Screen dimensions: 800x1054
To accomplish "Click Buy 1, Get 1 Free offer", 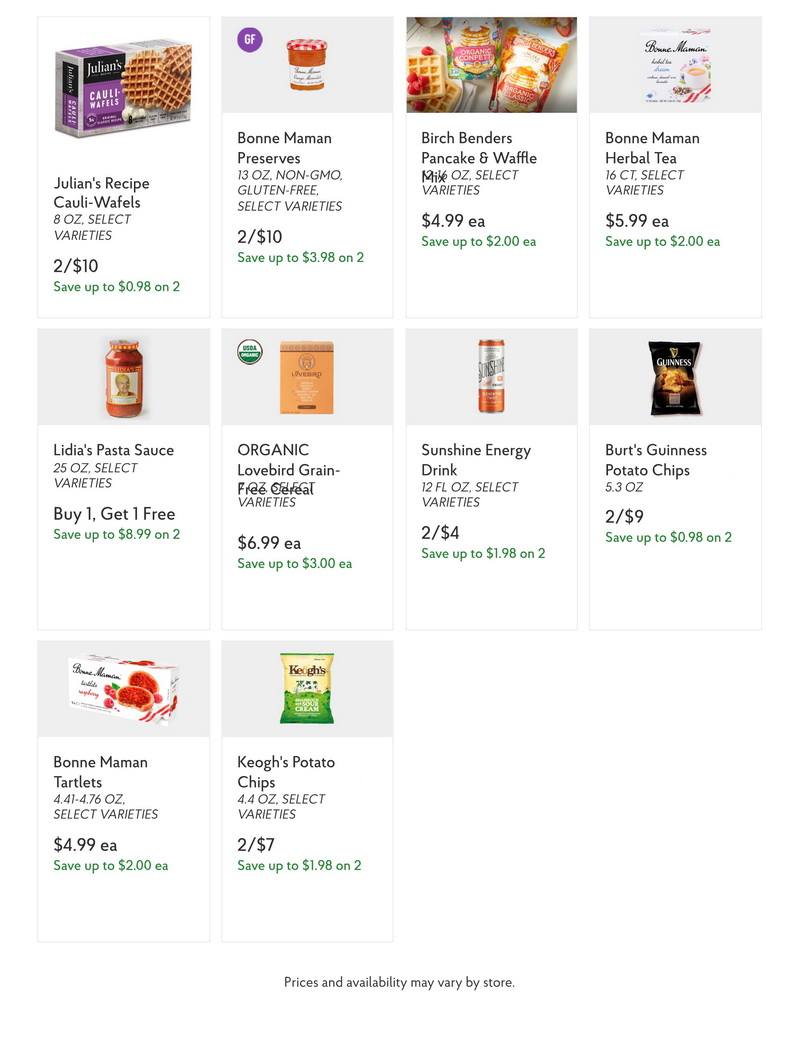I will [x=114, y=514].
